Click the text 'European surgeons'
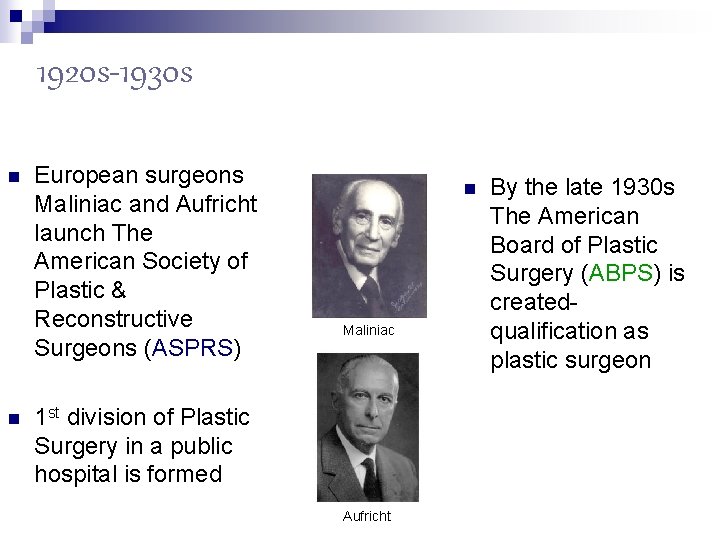 (139, 175)
